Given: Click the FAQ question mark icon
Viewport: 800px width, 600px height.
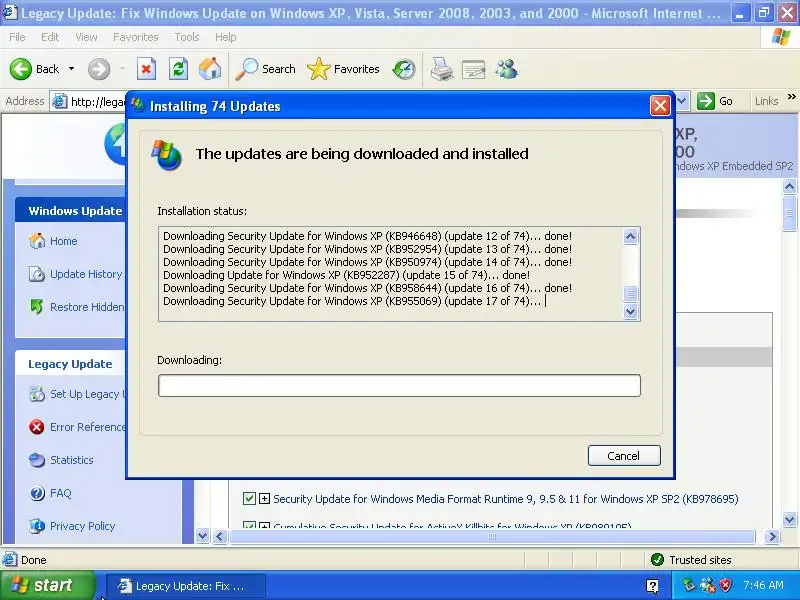Looking at the screenshot, I should click(37, 493).
